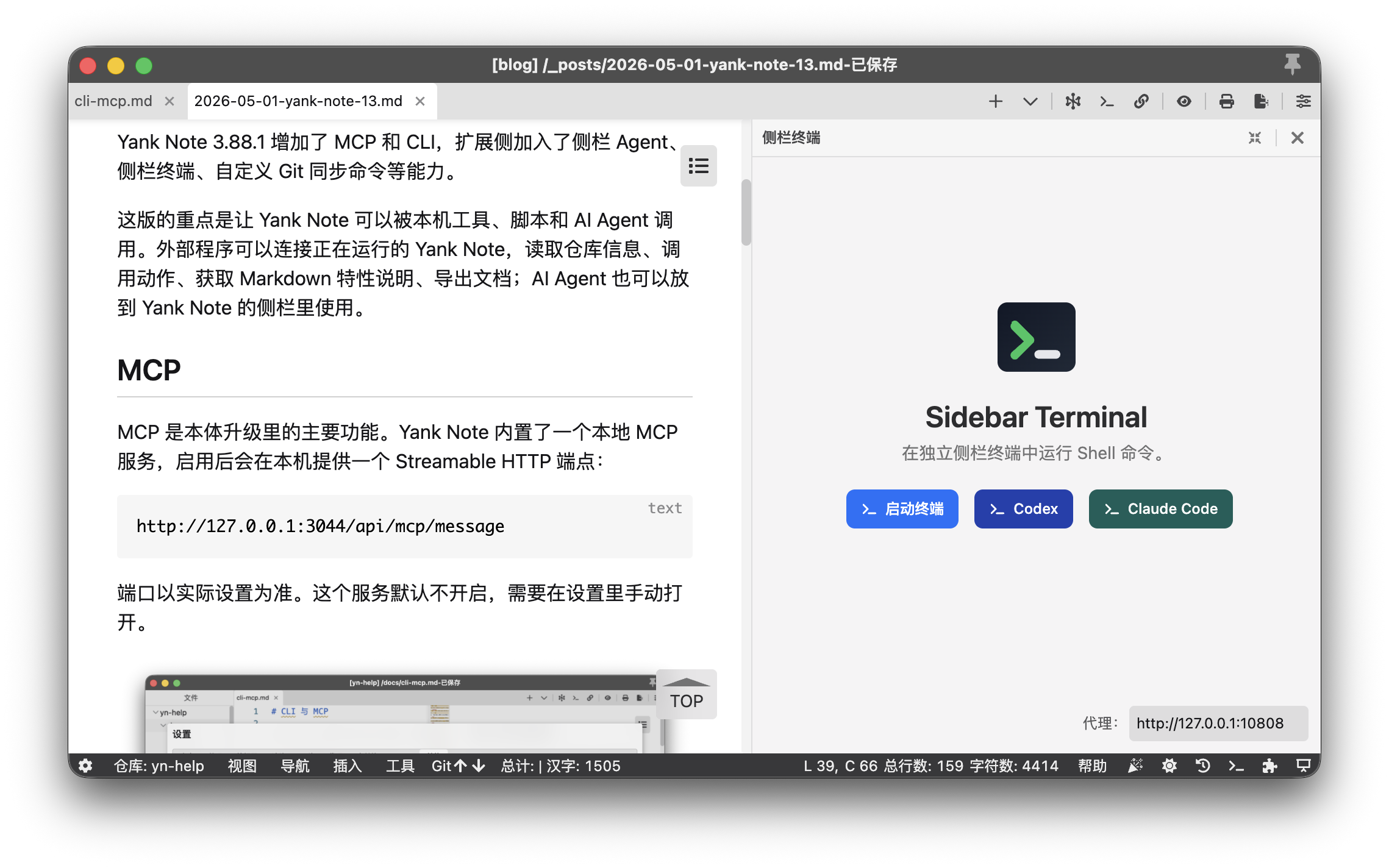This screenshot has width=1389, height=868.
Task: Close the sidebar terminal panel
Action: 1297,138
